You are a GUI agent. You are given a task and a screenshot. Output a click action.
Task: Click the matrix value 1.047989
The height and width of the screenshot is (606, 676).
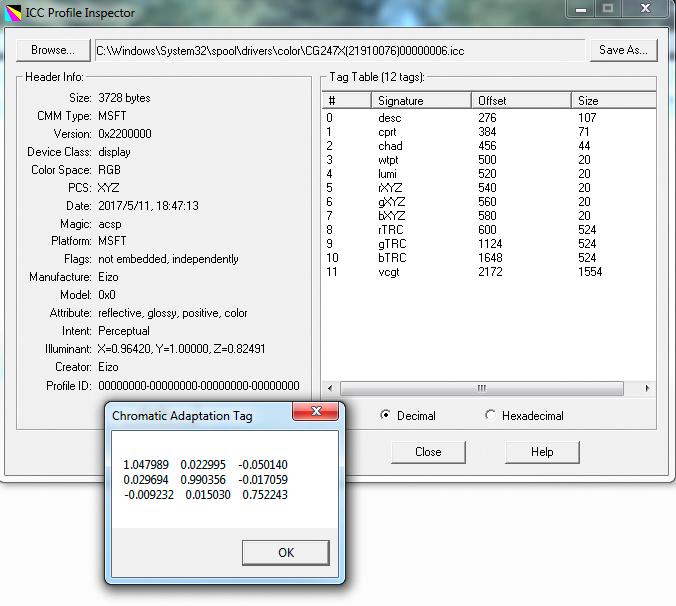[146, 465]
